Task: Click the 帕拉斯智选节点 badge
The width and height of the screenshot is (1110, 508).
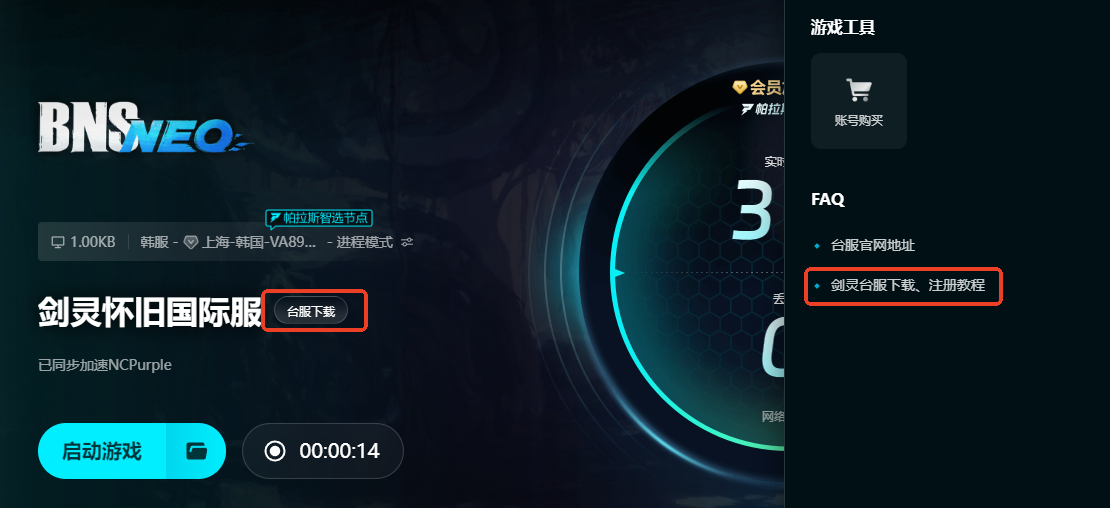Action: [x=319, y=217]
